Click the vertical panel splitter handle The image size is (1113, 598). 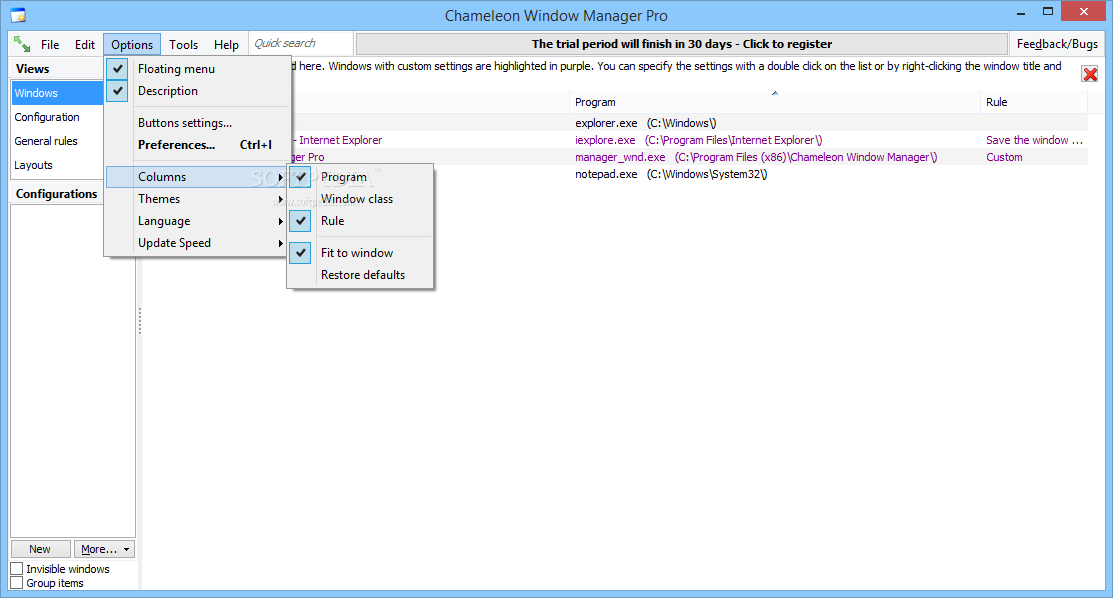[140, 320]
